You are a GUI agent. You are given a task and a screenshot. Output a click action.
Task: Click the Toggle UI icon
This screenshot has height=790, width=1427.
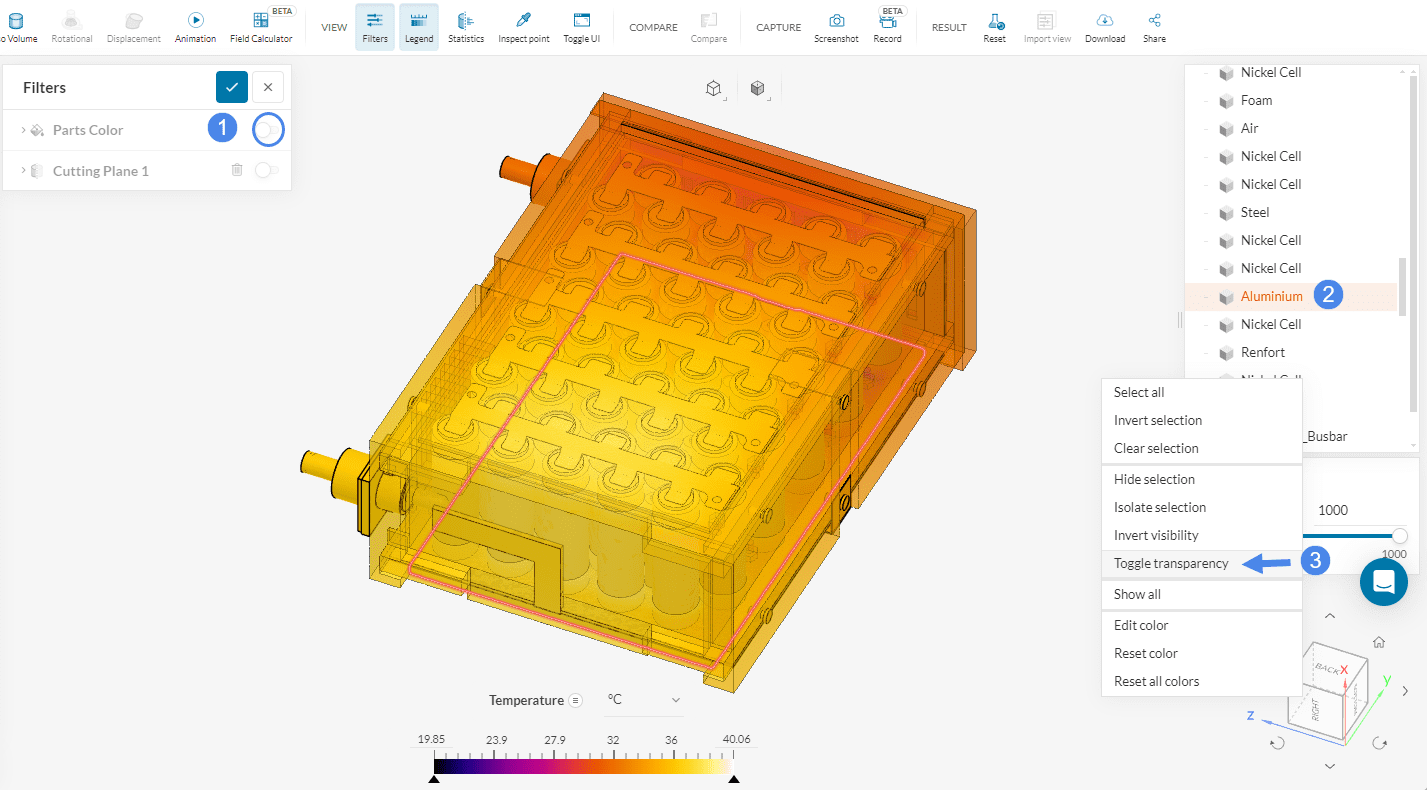coord(581,27)
